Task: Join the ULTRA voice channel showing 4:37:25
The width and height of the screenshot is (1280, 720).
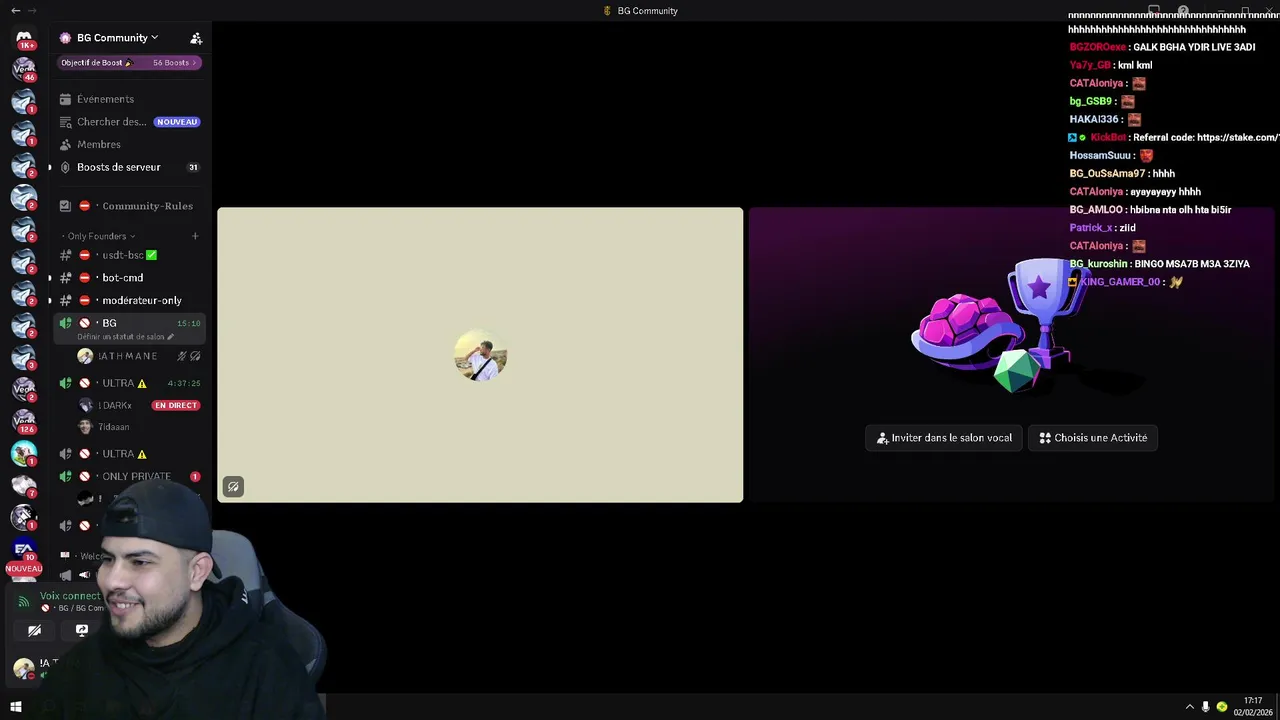Action: (x=130, y=383)
